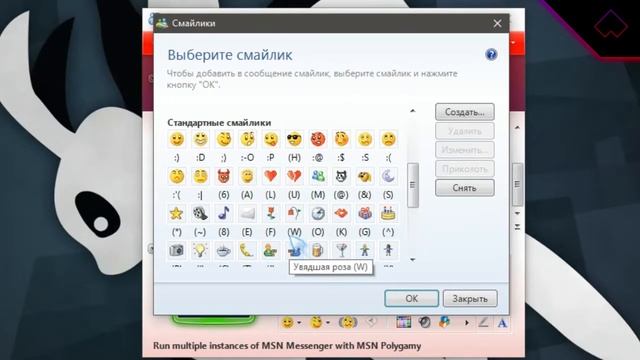Send a nudge from chat toolbar
The height and width of the screenshot is (360, 640).
coord(347,322)
